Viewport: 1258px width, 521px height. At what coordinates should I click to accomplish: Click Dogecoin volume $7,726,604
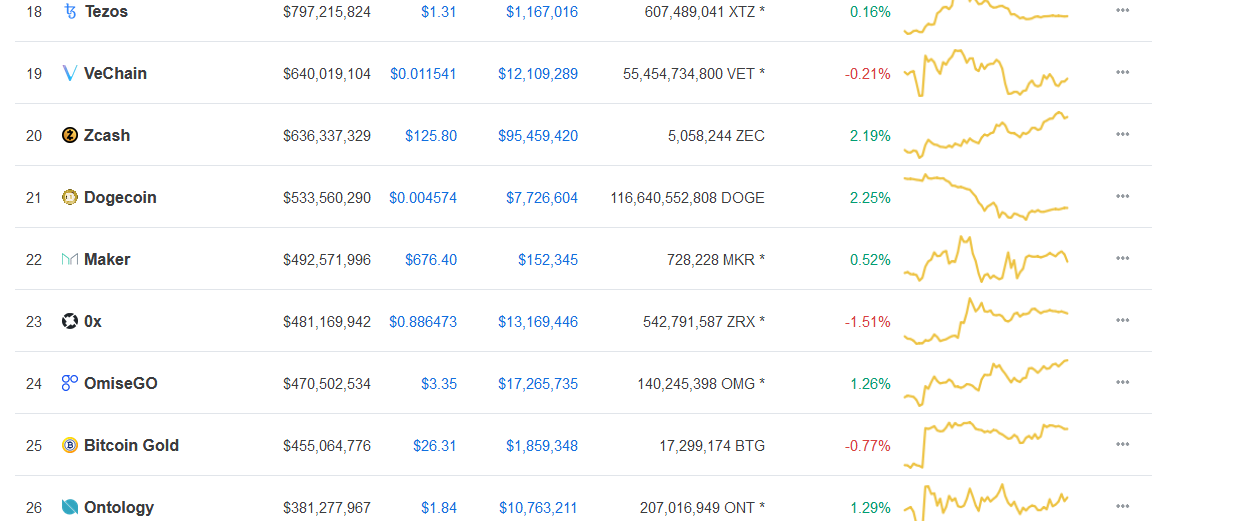coord(542,198)
